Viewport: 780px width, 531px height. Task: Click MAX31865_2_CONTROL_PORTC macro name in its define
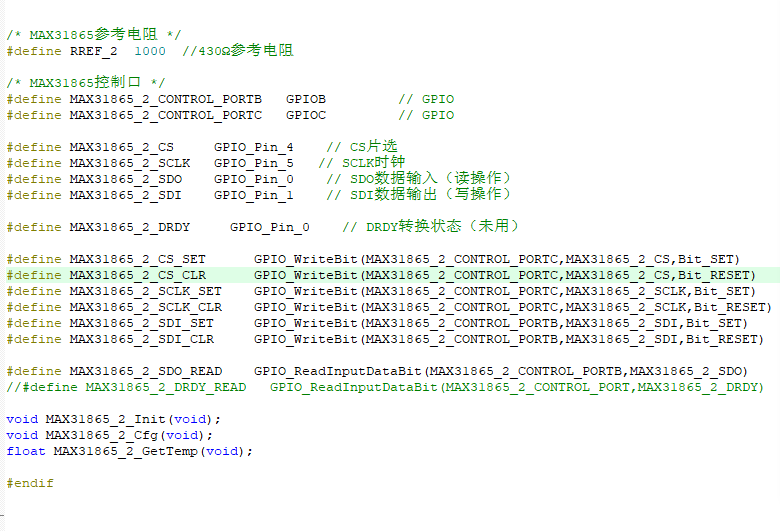pyautogui.click(x=166, y=115)
